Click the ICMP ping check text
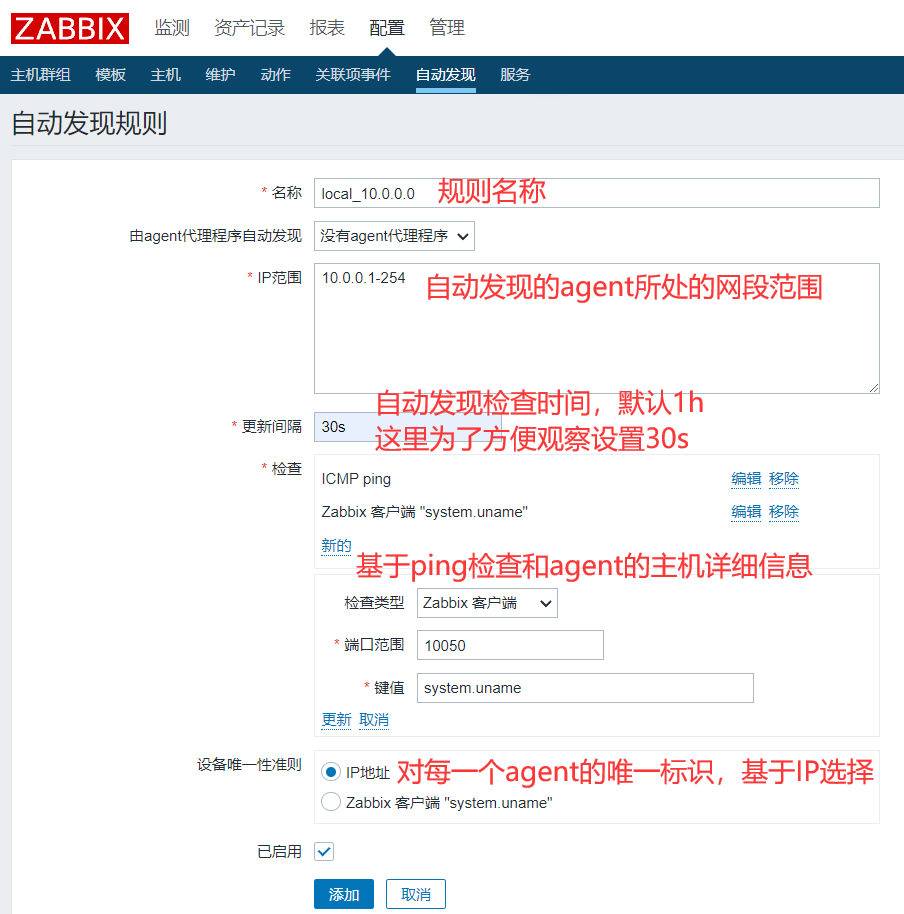Image resolution: width=904 pixels, height=914 pixels. click(x=356, y=479)
